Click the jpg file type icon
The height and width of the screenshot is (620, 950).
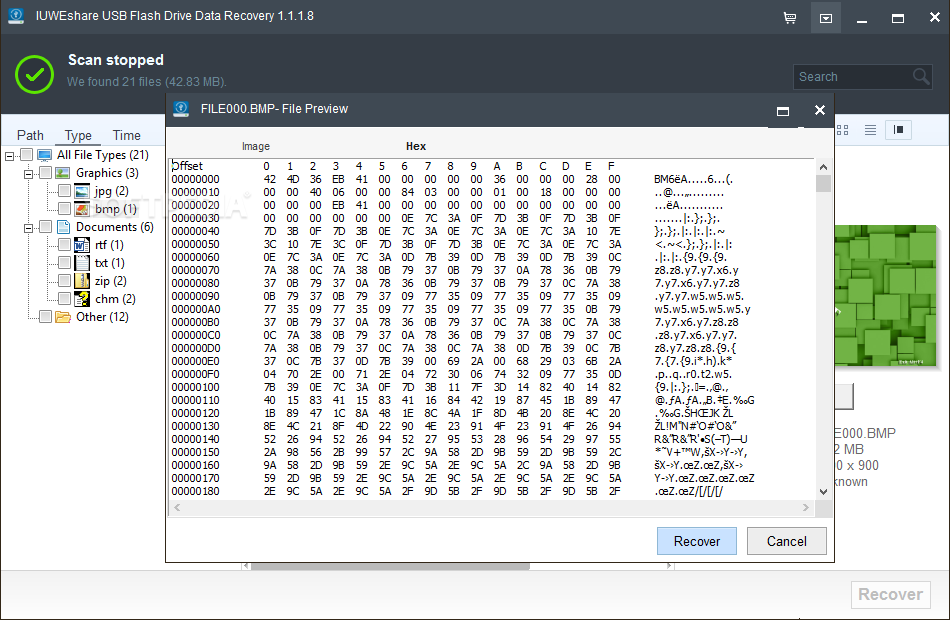(82, 191)
